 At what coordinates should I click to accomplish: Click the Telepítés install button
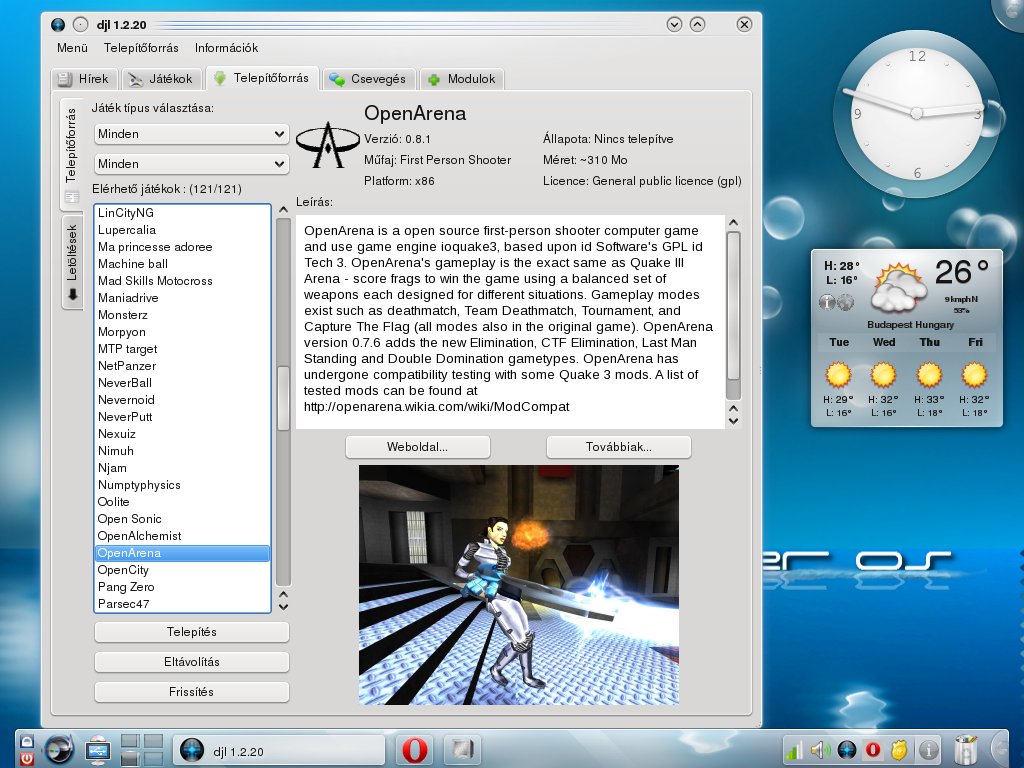coord(191,632)
